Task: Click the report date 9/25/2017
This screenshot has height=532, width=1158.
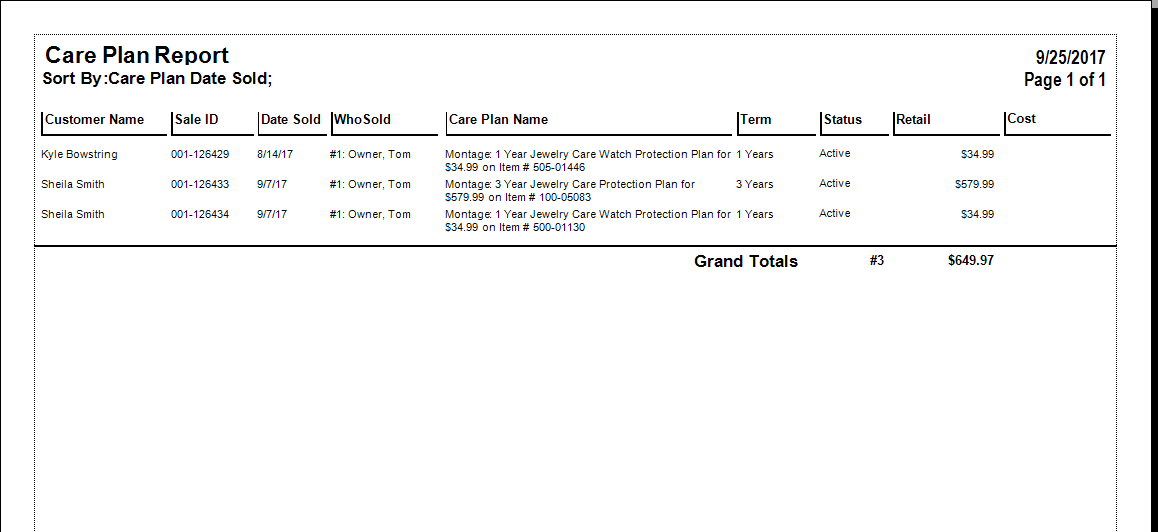Action: coord(1070,58)
